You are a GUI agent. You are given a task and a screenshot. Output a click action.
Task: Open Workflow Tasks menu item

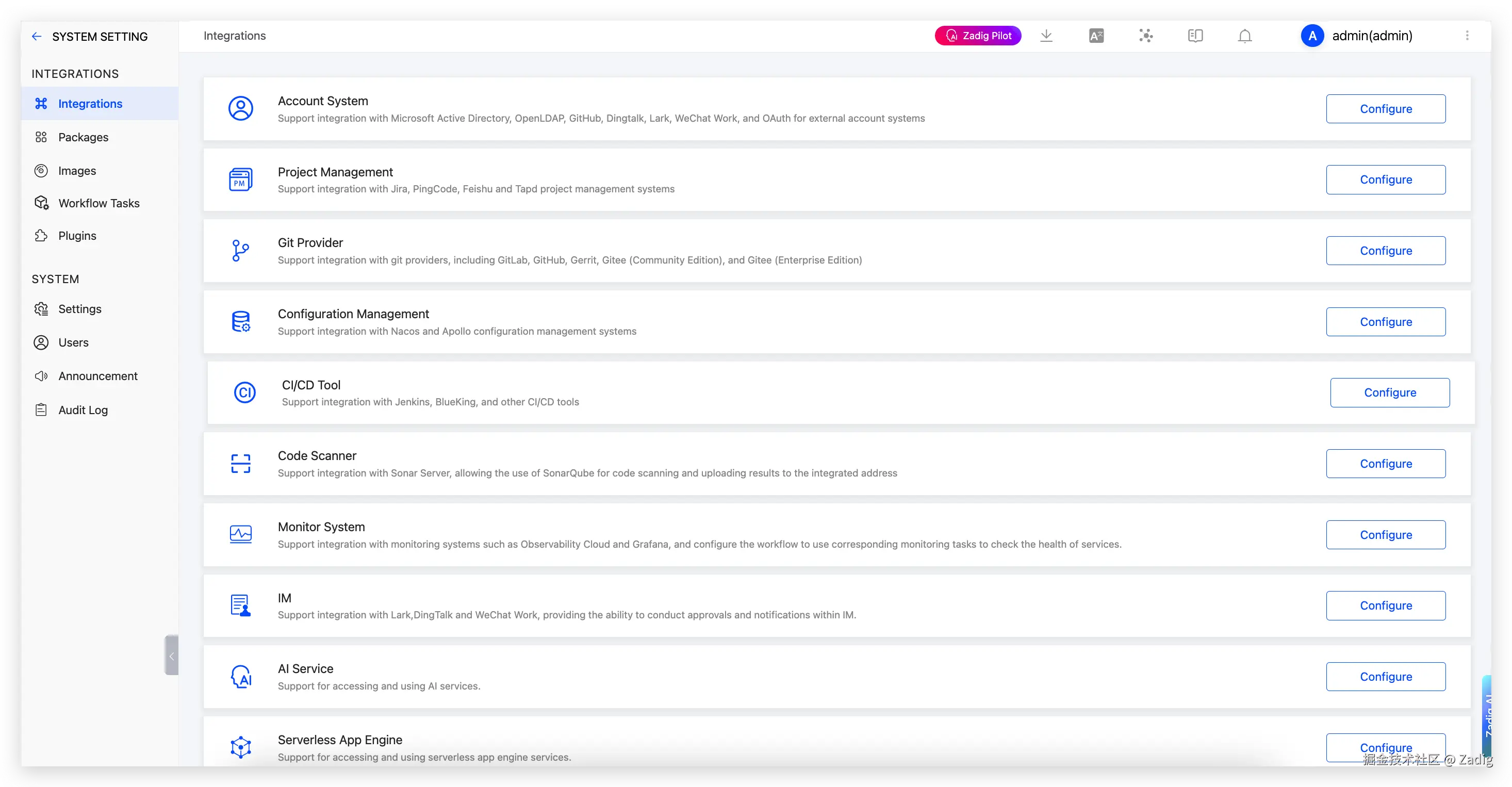[x=98, y=203]
